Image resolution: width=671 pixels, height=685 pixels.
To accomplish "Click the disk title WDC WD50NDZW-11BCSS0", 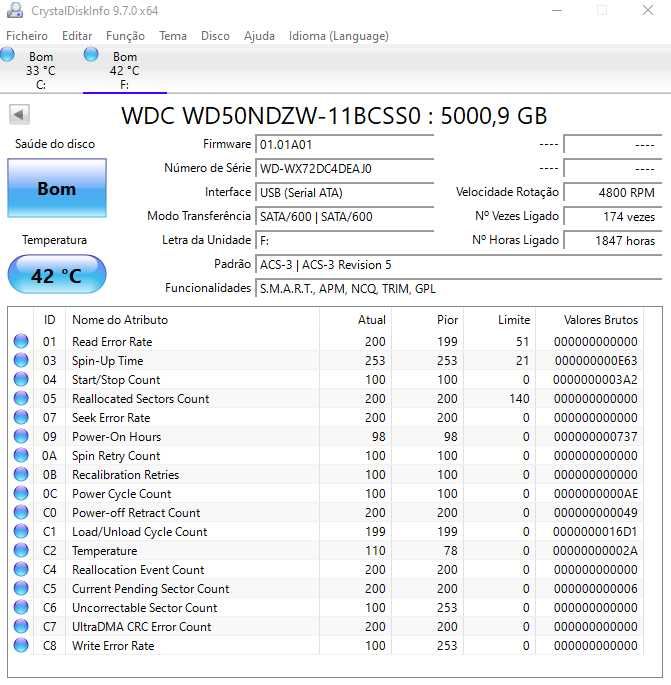I will [334, 116].
